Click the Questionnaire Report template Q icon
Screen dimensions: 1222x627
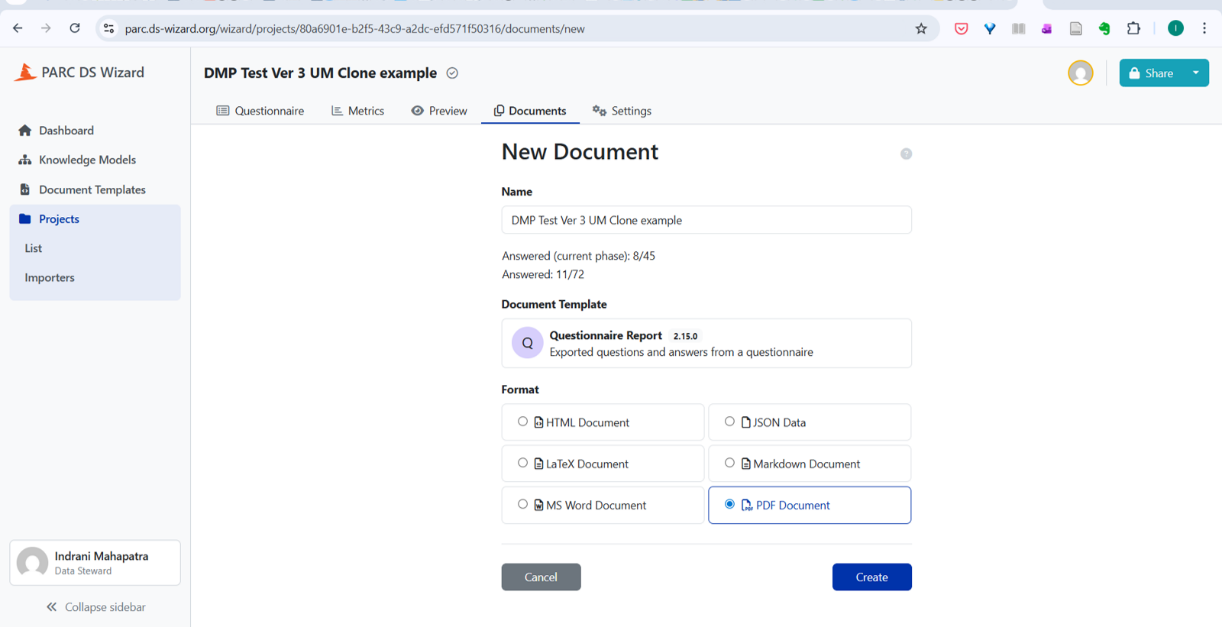point(527,343)
